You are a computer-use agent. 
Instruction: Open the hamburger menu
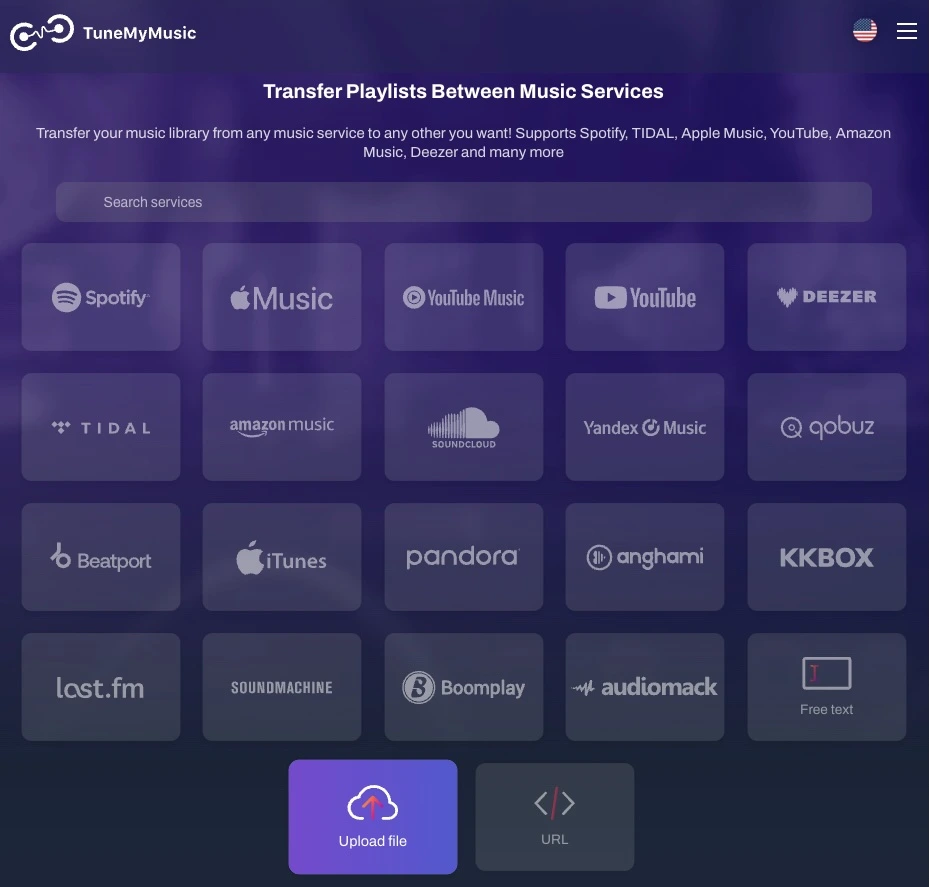pyautogui.click(x=906, y=31)
